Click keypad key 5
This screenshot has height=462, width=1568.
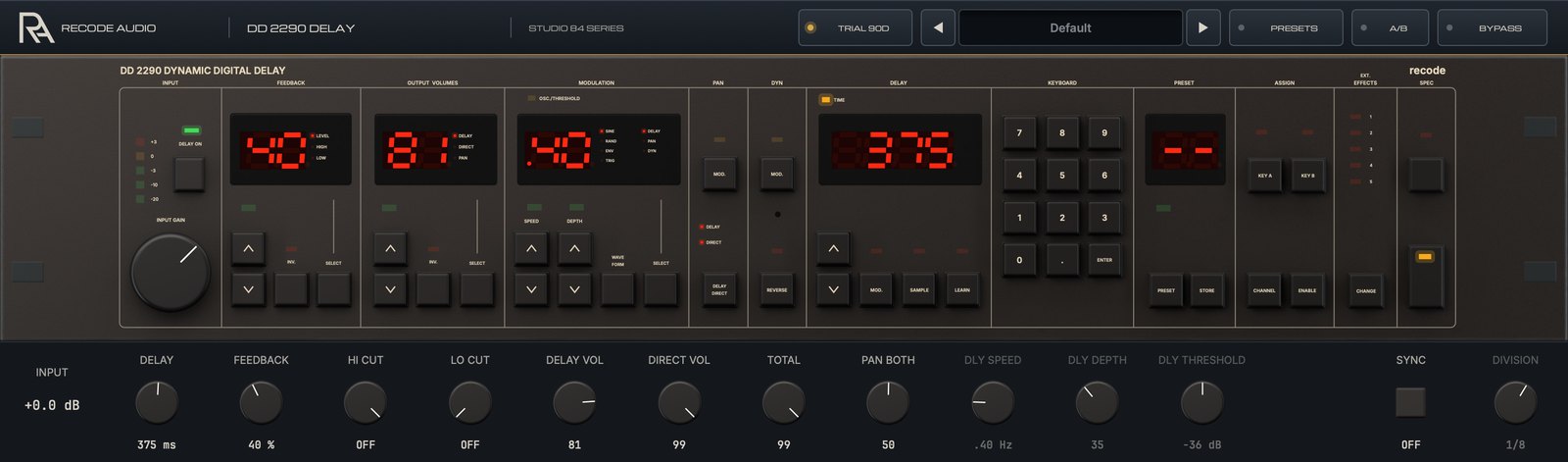coord(1062,176)
